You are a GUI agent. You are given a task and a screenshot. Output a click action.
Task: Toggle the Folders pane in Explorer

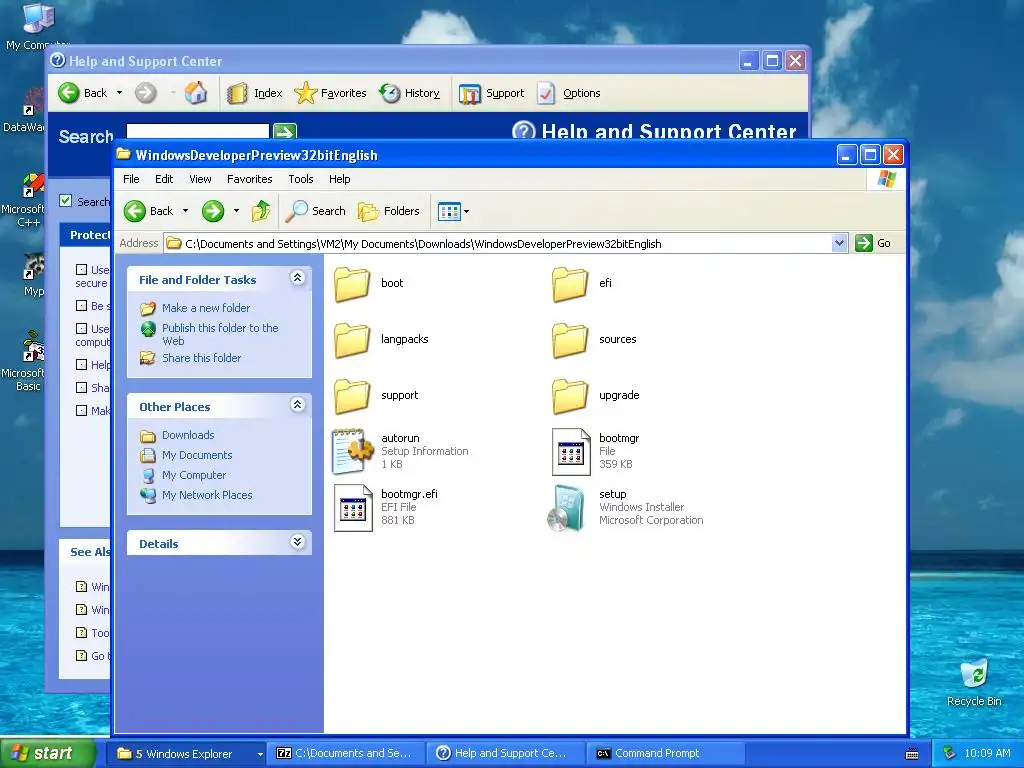[389, 211]
